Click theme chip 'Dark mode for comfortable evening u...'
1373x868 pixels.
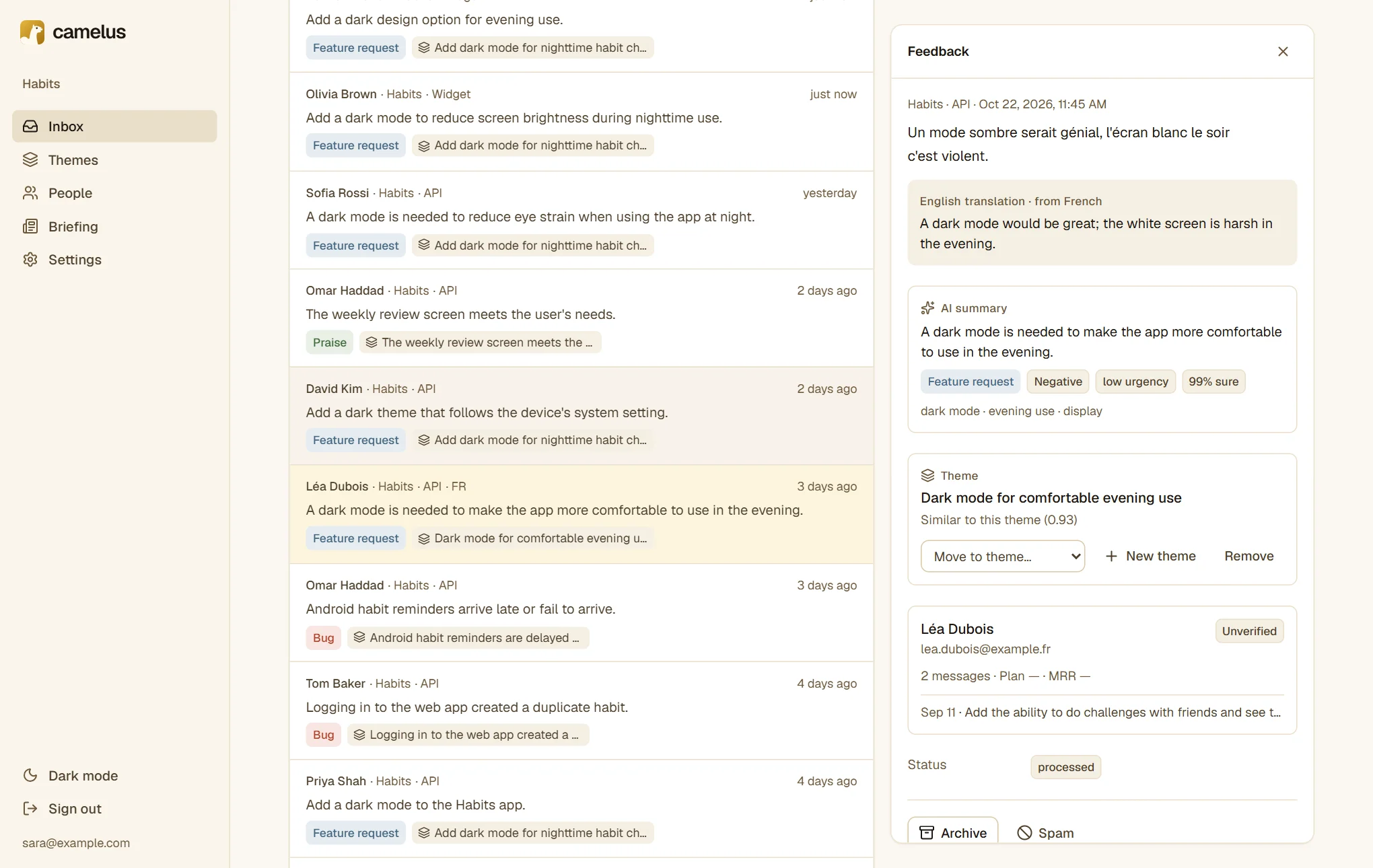click(x=532, y=538)
